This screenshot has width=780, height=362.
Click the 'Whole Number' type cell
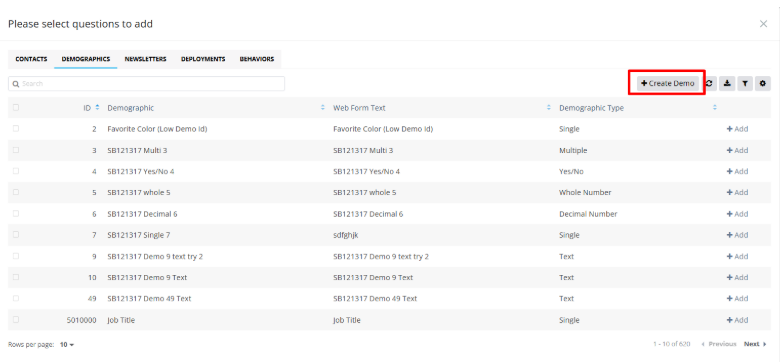[585, 192]
